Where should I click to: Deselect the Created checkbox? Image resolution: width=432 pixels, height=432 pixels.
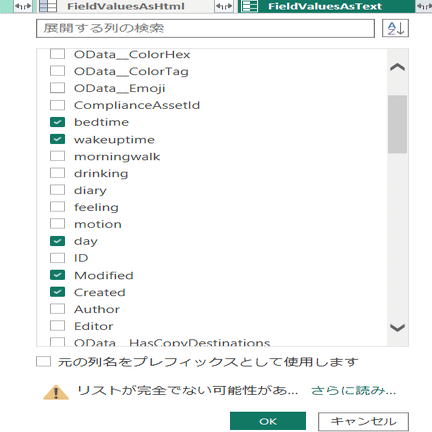(57, 292)
